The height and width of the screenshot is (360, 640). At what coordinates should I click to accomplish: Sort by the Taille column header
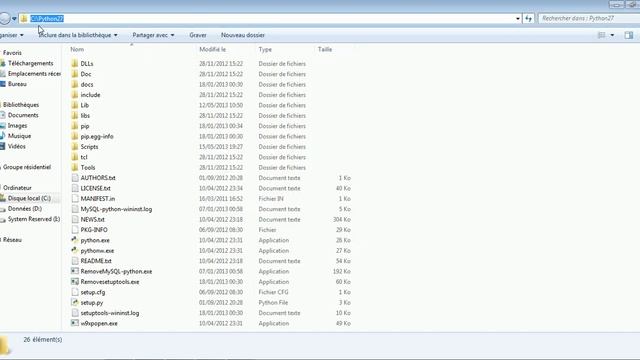(x=325, y=49)
